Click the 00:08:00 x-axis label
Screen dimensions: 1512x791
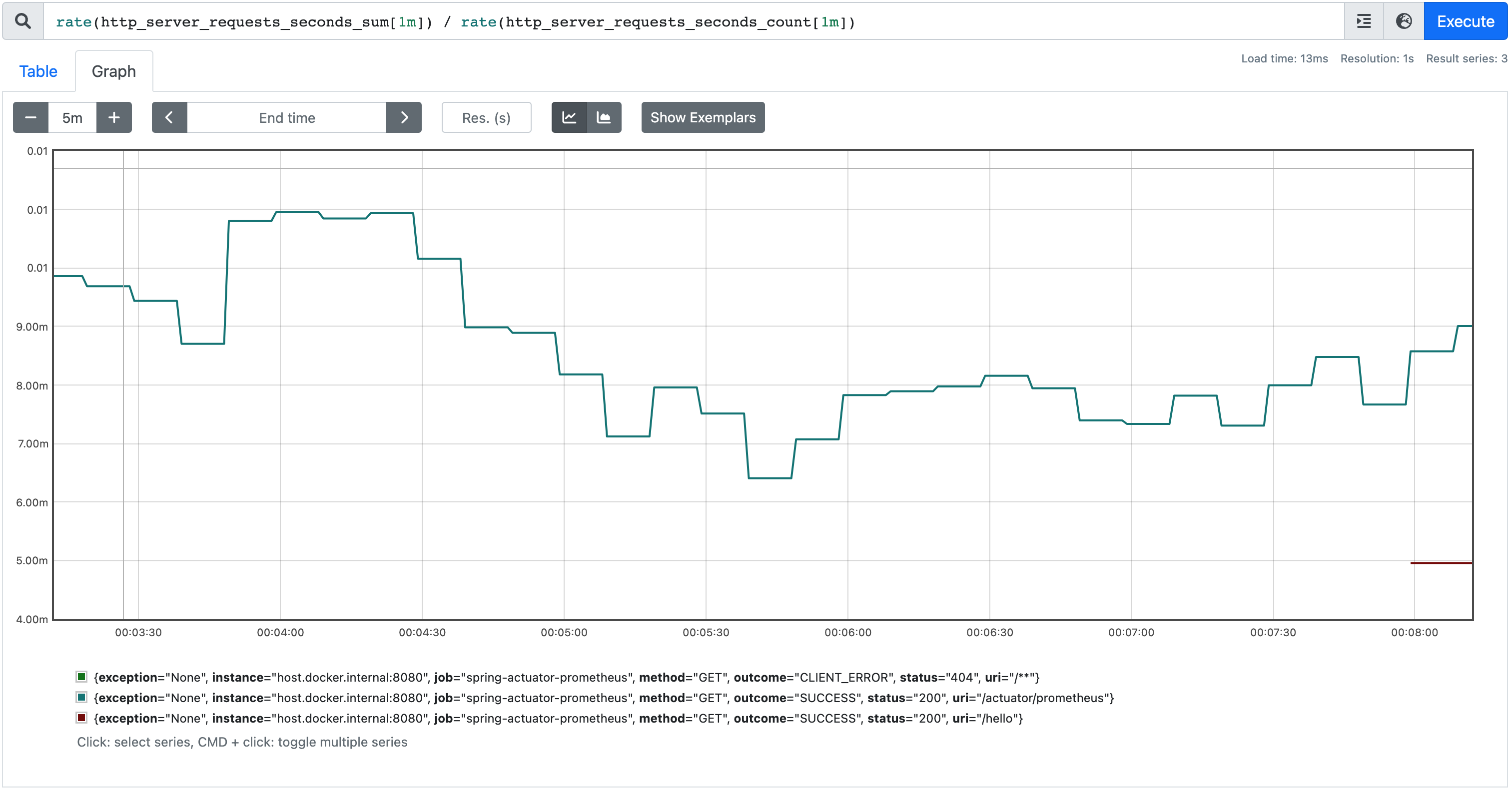tap(1415, 633)
